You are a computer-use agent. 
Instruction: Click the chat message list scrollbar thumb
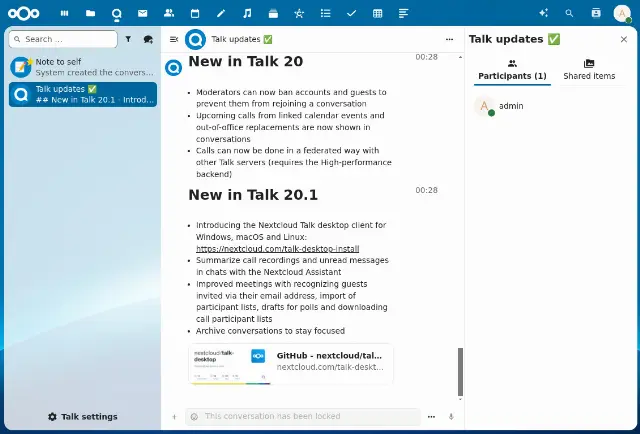click(460, 372)
